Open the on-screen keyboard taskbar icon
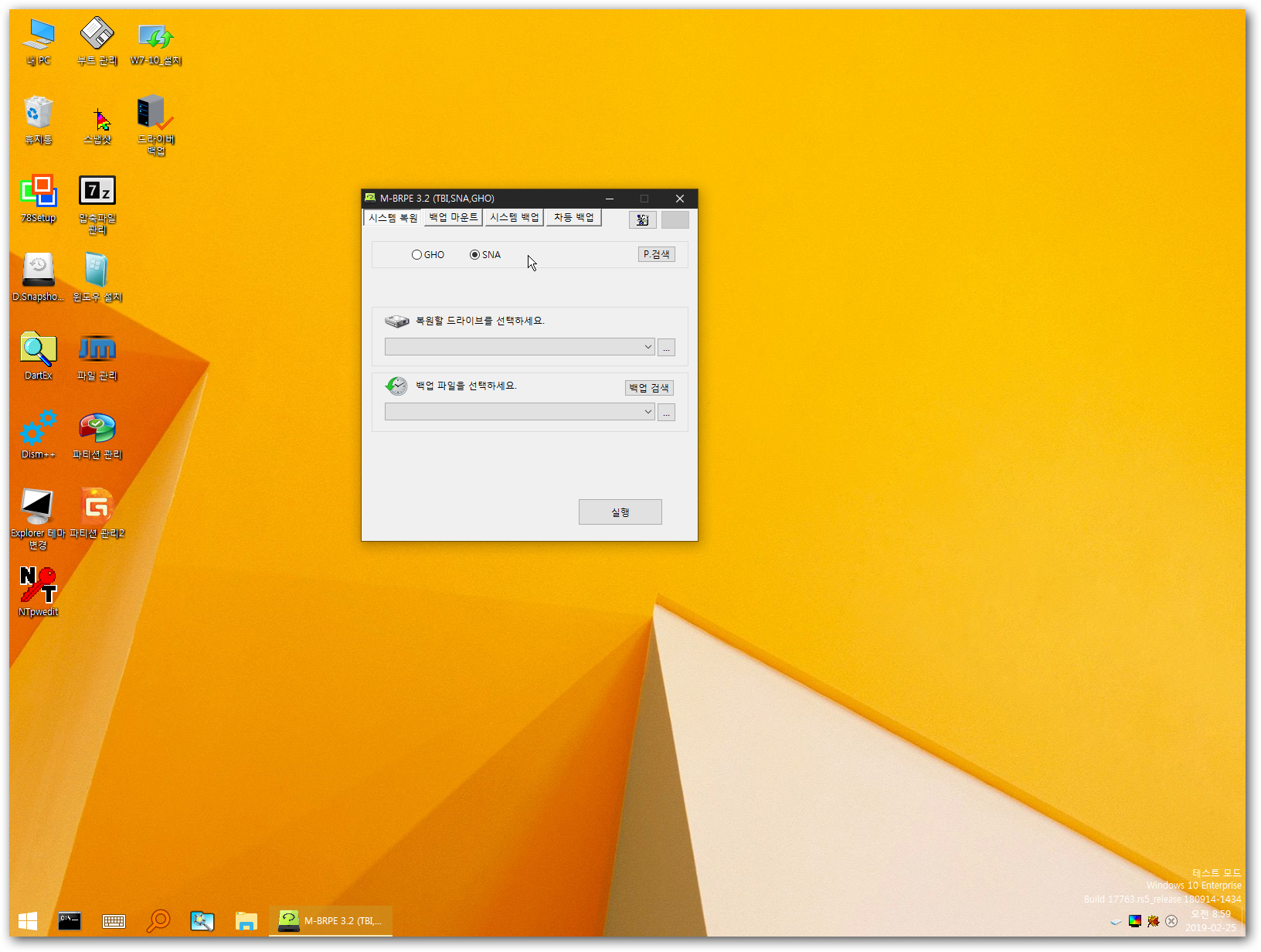The image size is (1261, 952). [x=114, y=920]
